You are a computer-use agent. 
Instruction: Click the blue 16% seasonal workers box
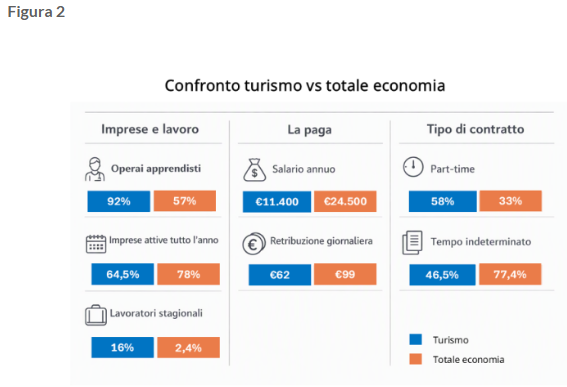point(122,348)
